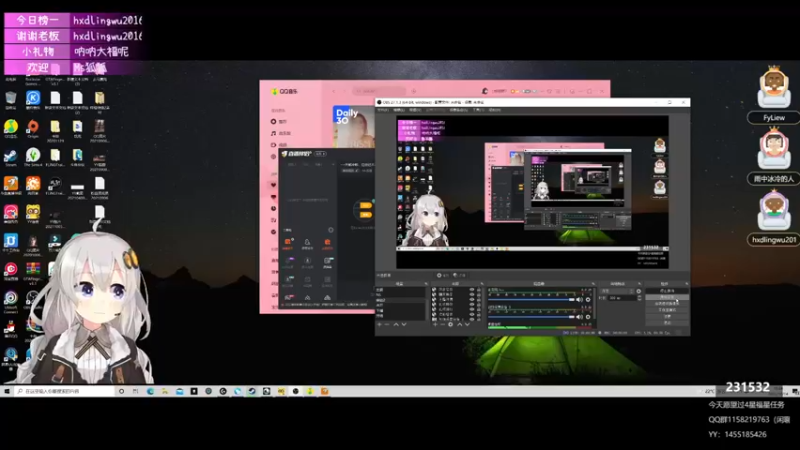
Task: Click the red gift icon in the dark accelerator window
Action: tap(328, 242)
